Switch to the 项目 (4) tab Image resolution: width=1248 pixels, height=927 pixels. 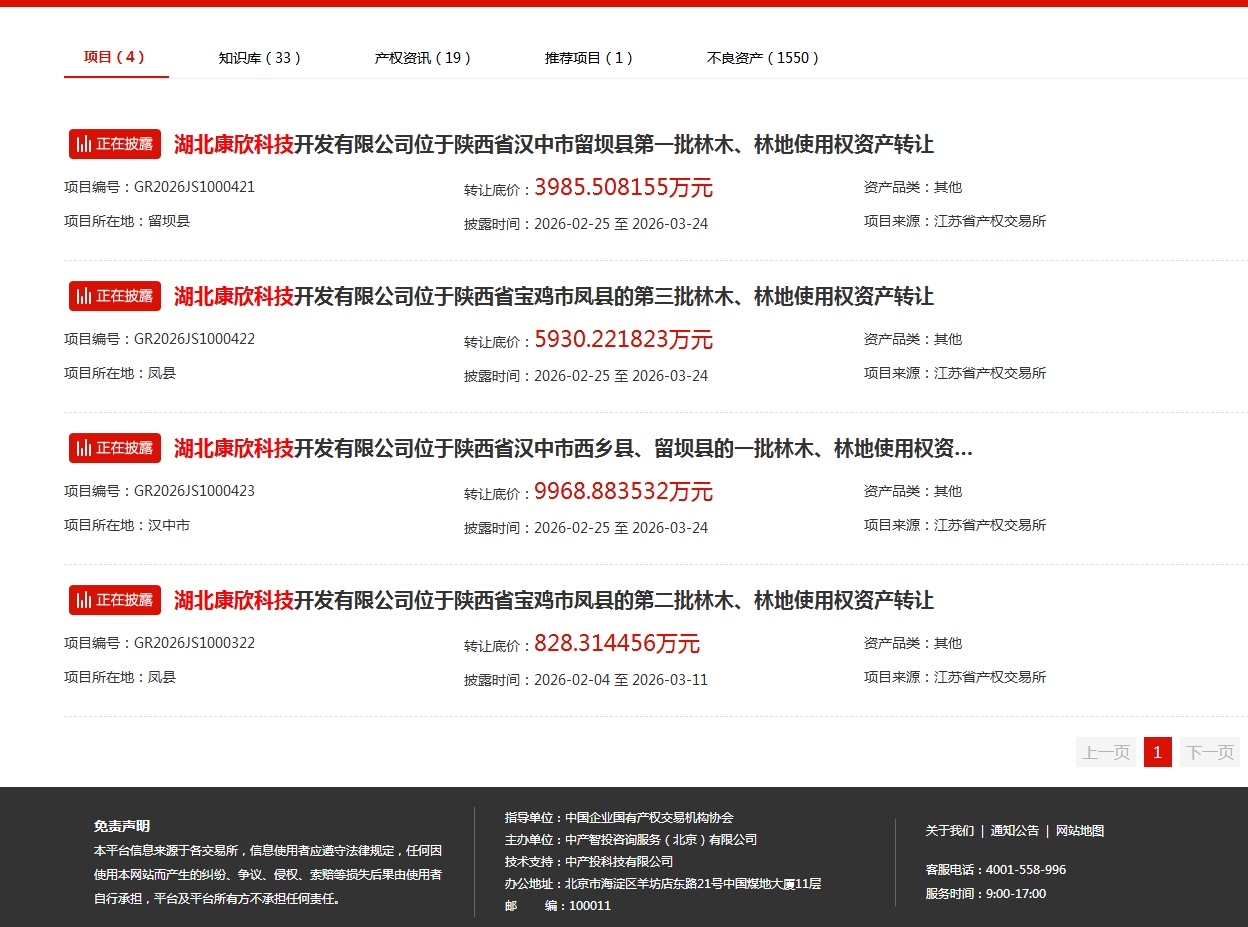[x=115, y=57]
